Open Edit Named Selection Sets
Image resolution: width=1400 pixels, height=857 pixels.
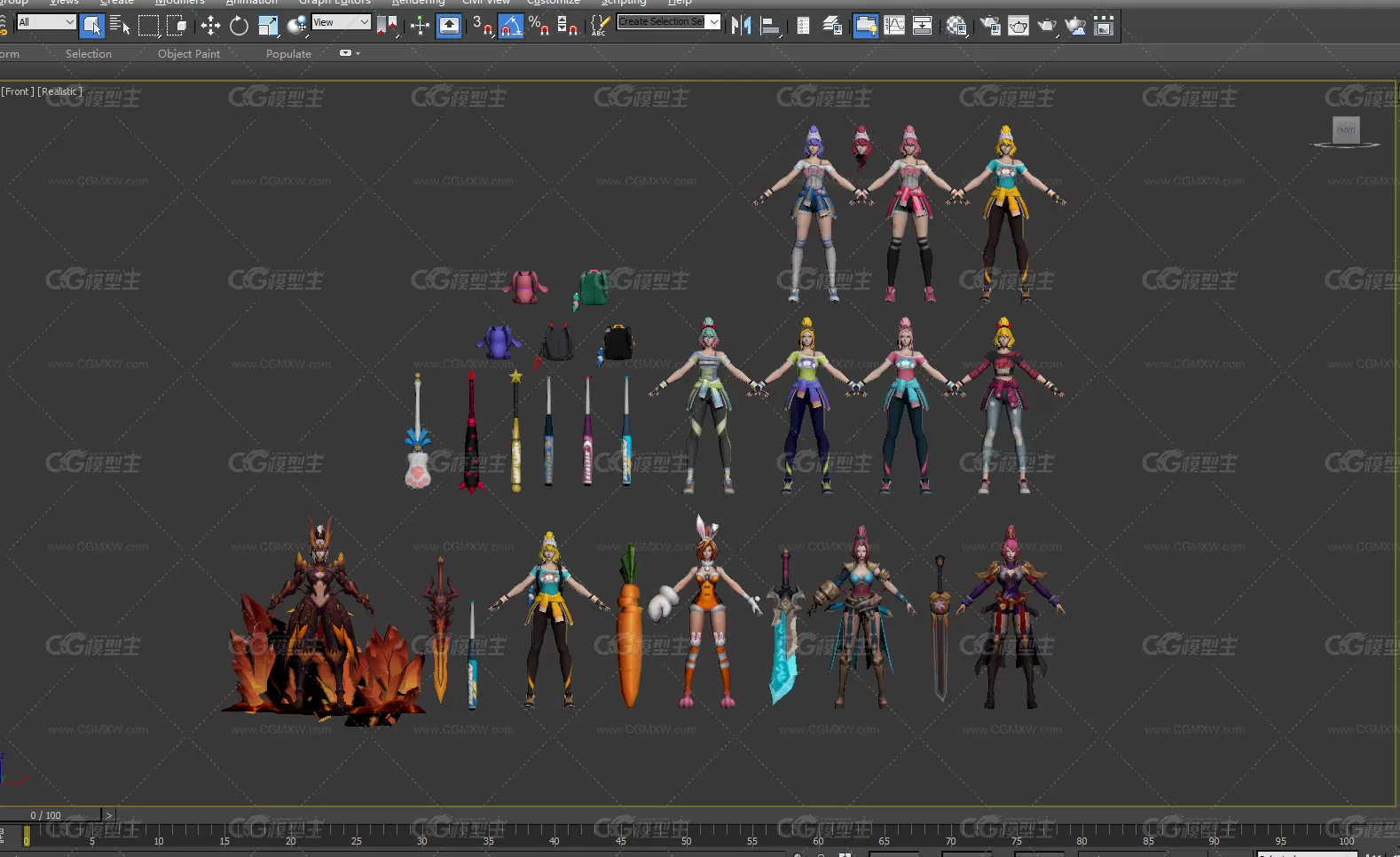(x=601, y=26)
